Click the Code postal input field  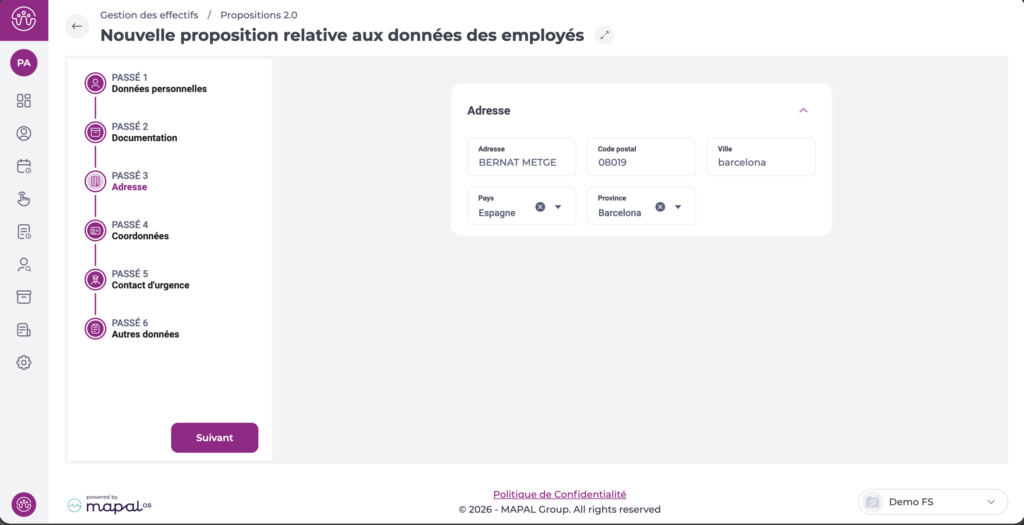pos(640,162)
